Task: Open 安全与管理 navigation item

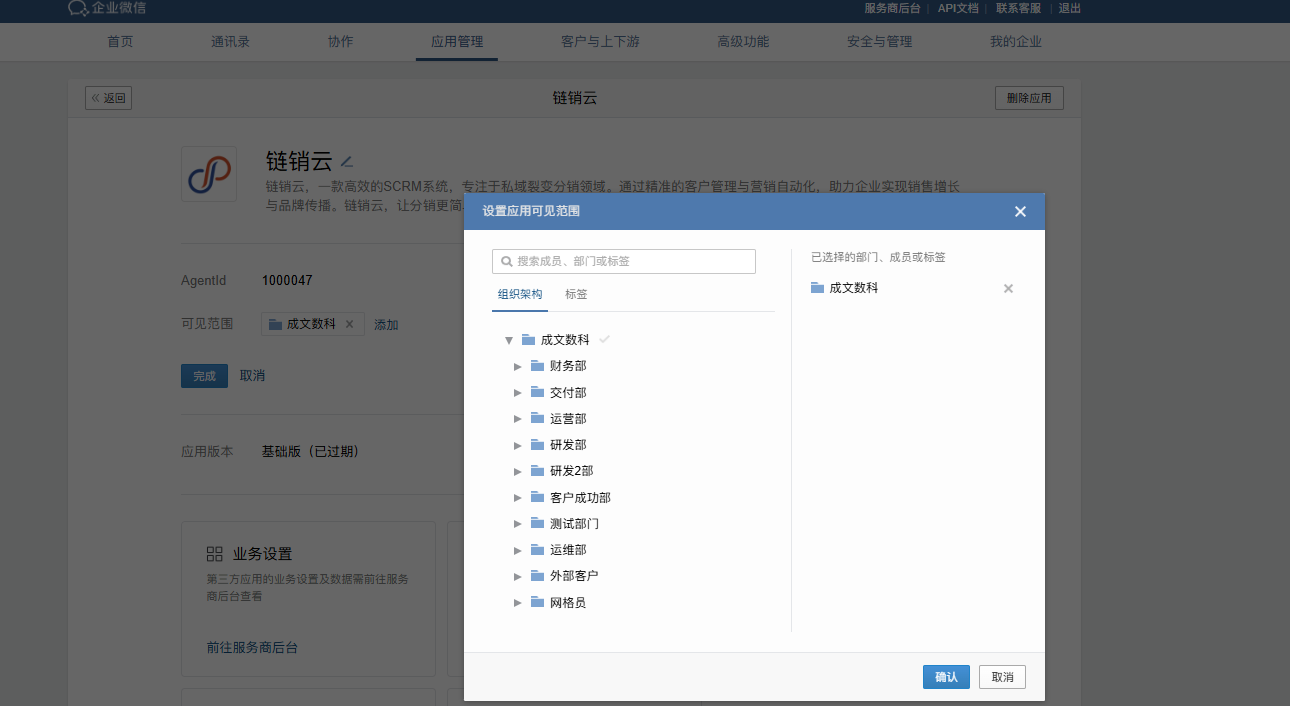Action: (x=879, y=42)
